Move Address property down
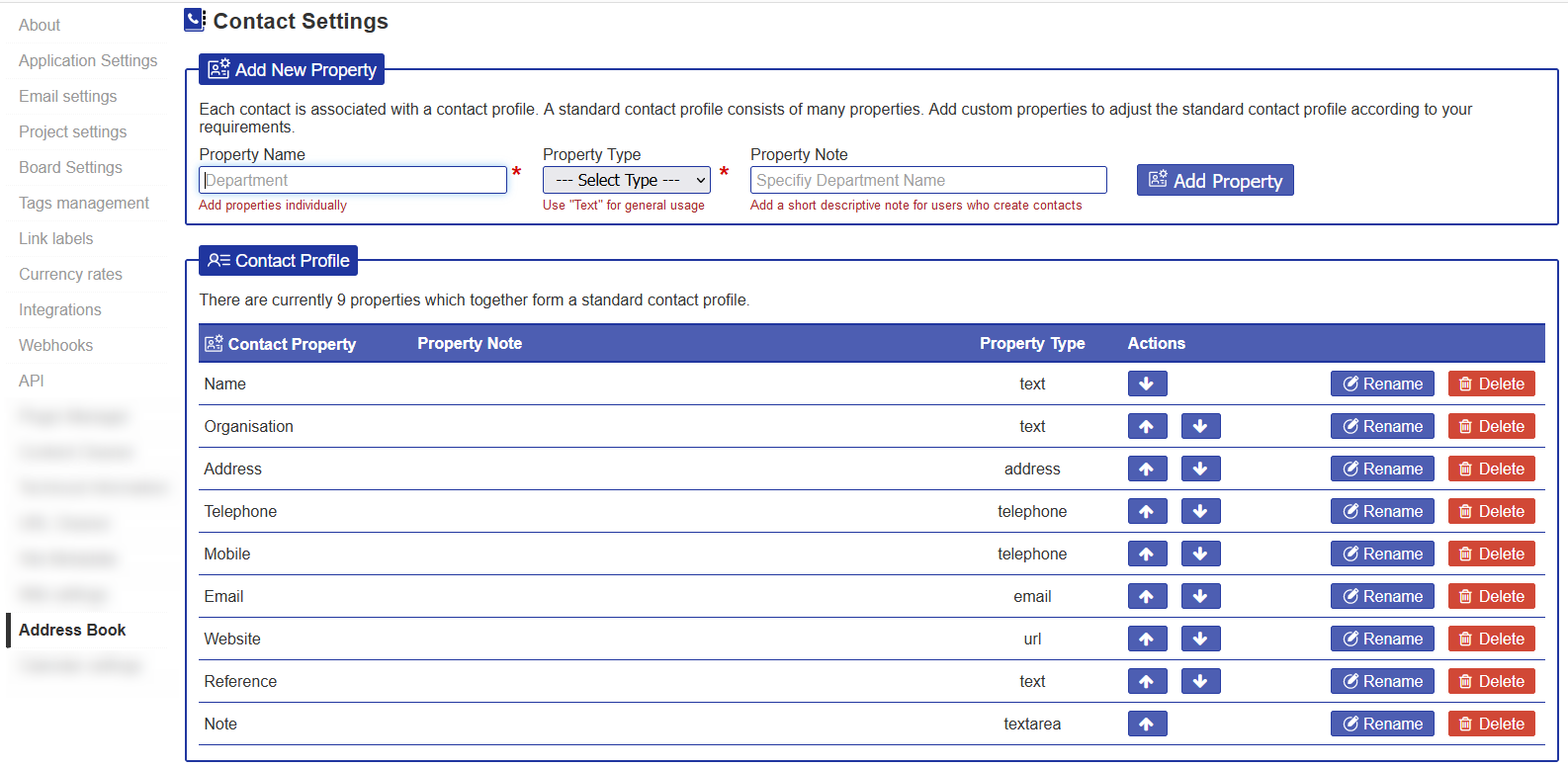The width and height of the screenshot is (1568, 768). pyautogui.click(x=1200, y=469)
